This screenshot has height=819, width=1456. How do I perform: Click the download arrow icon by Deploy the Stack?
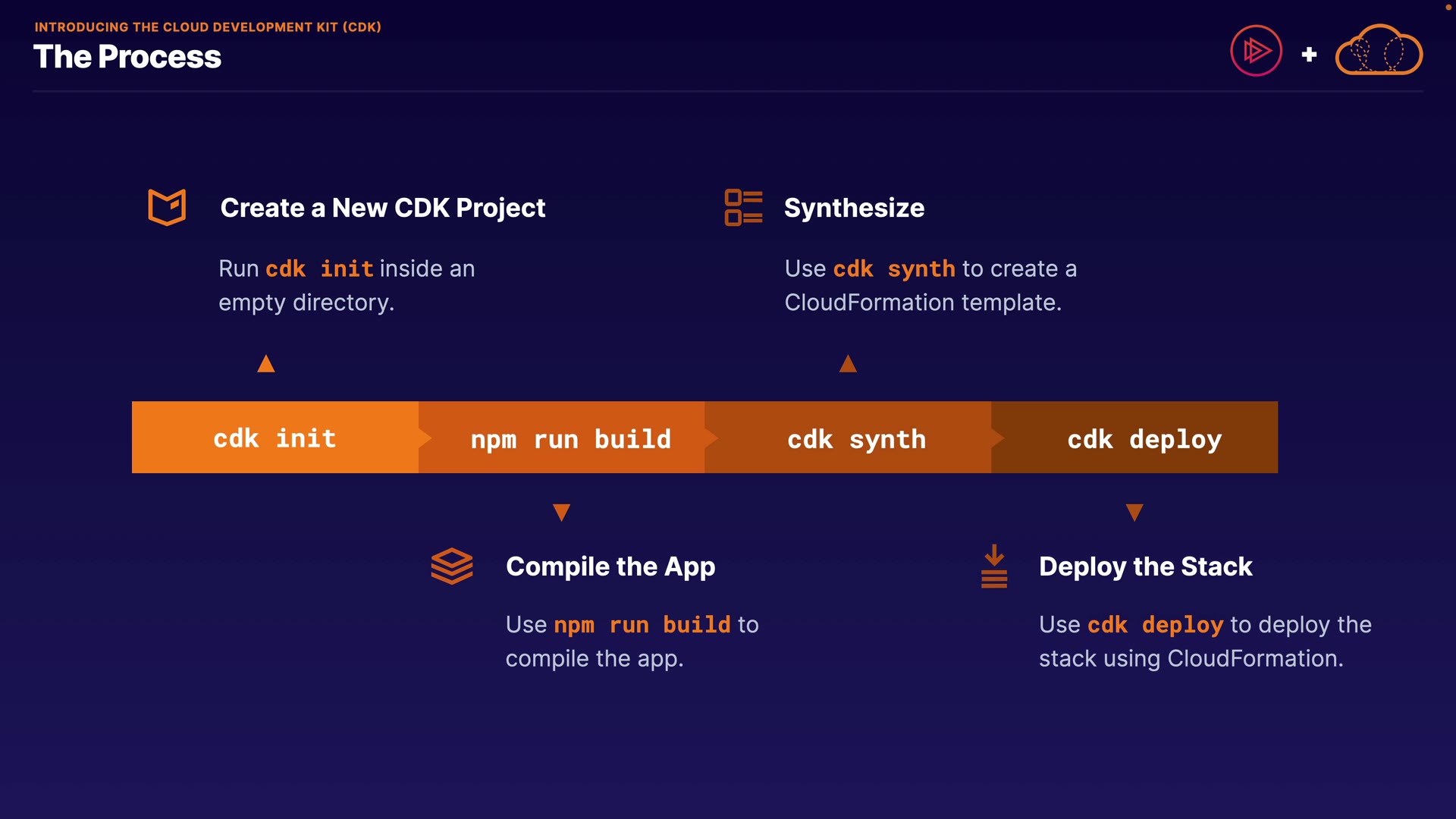point(994,566)
